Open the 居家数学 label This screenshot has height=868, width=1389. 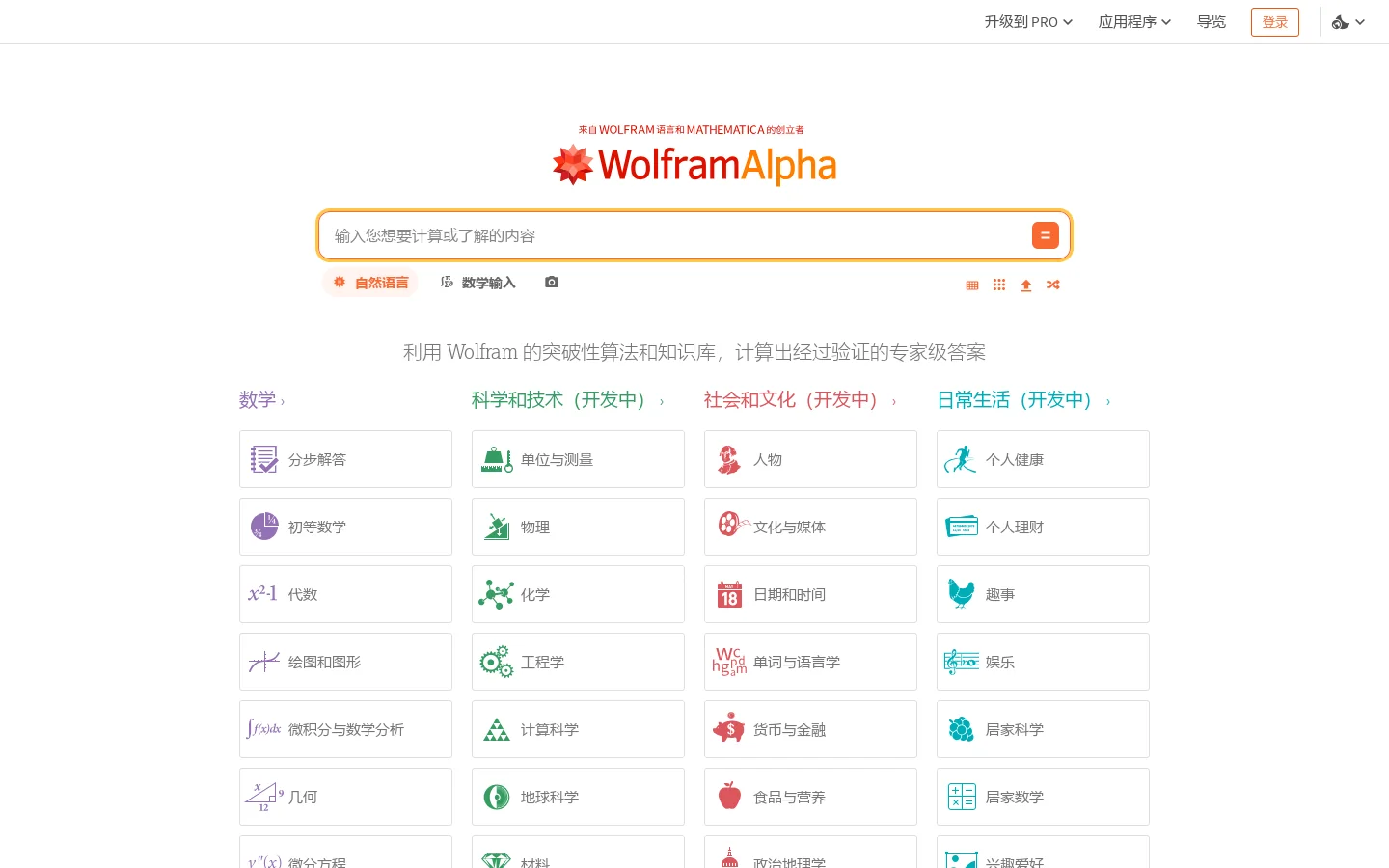click(1015, 798)
